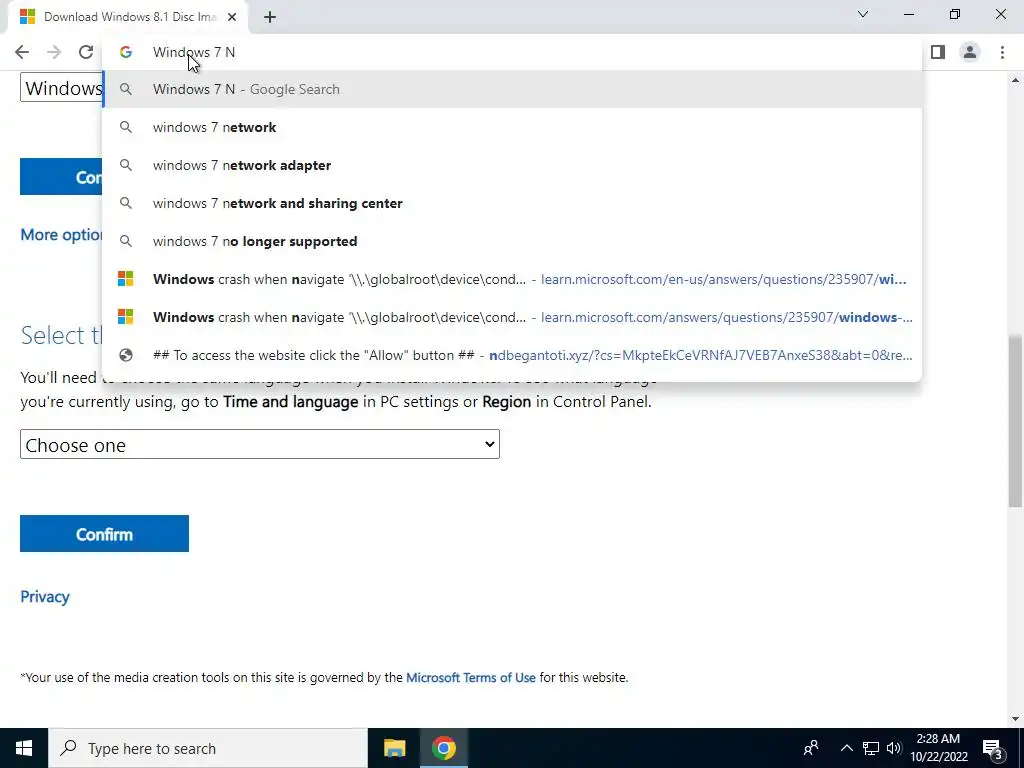The image size is (1024, 768).
Task: Go back with the browser back arrow
Action: point(22,52)
